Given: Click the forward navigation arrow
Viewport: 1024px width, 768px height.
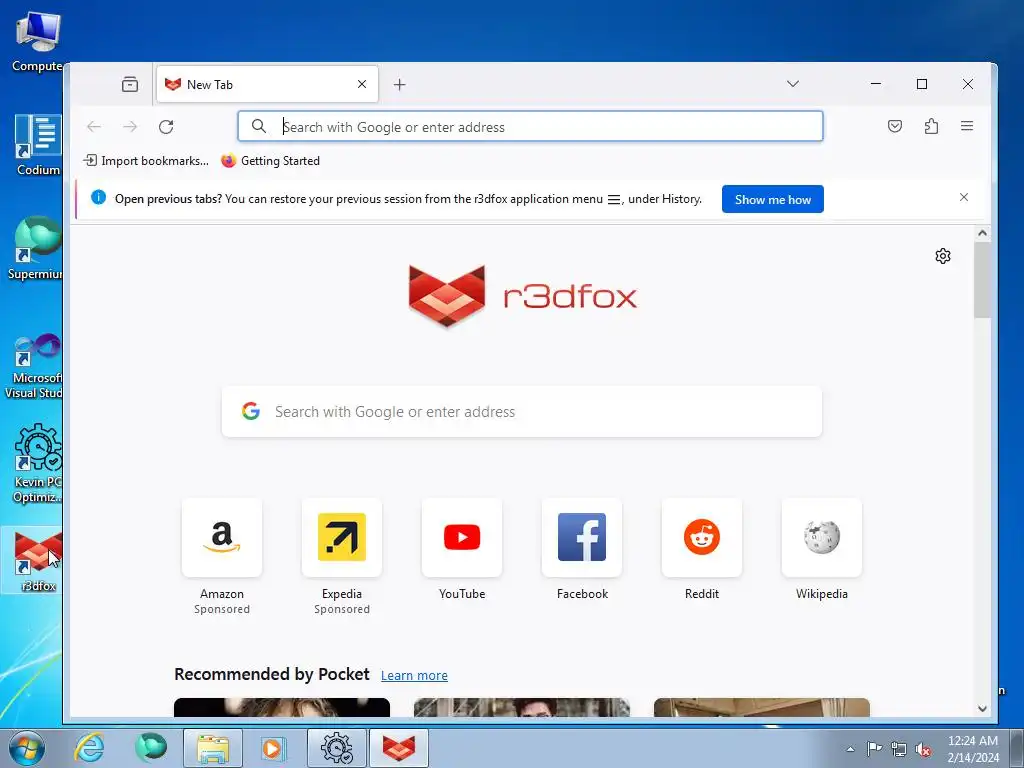Looking at the screenshot, I should point(131,127).
